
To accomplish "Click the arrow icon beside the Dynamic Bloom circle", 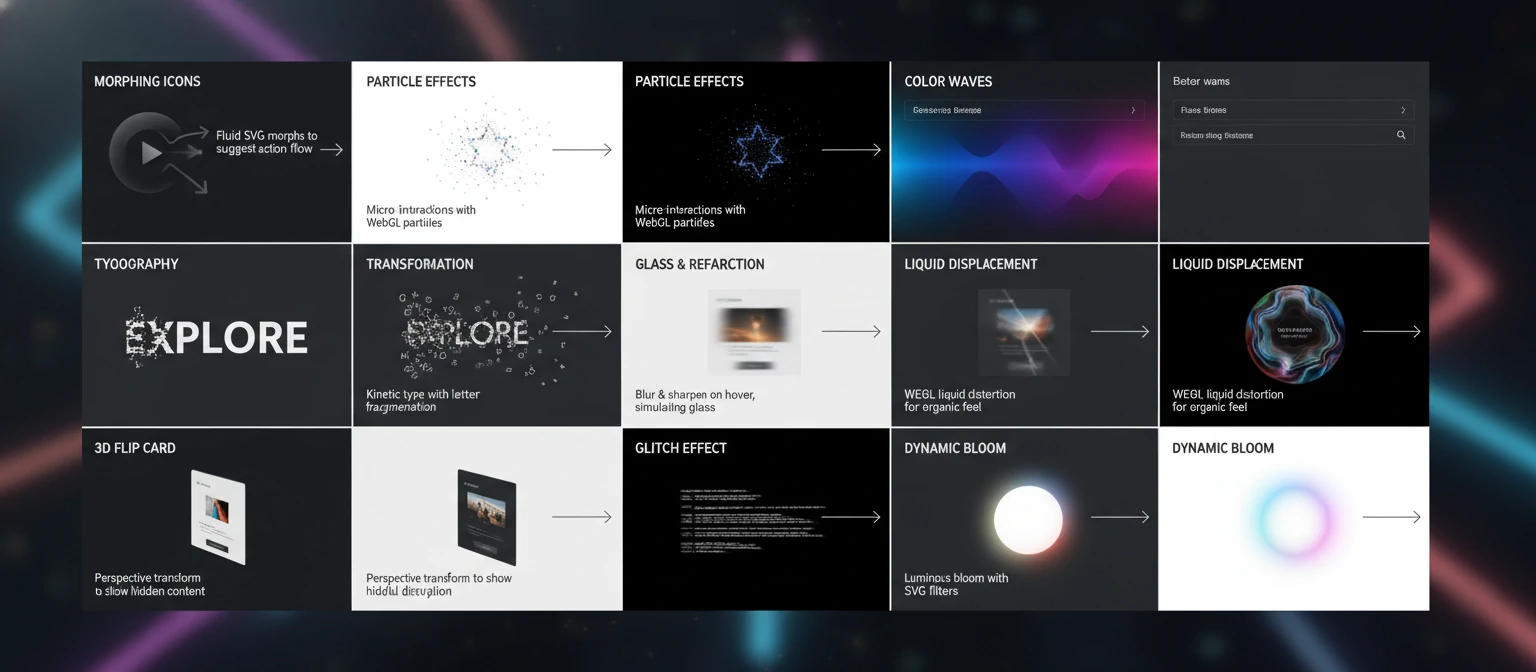I will [1121, 516].
